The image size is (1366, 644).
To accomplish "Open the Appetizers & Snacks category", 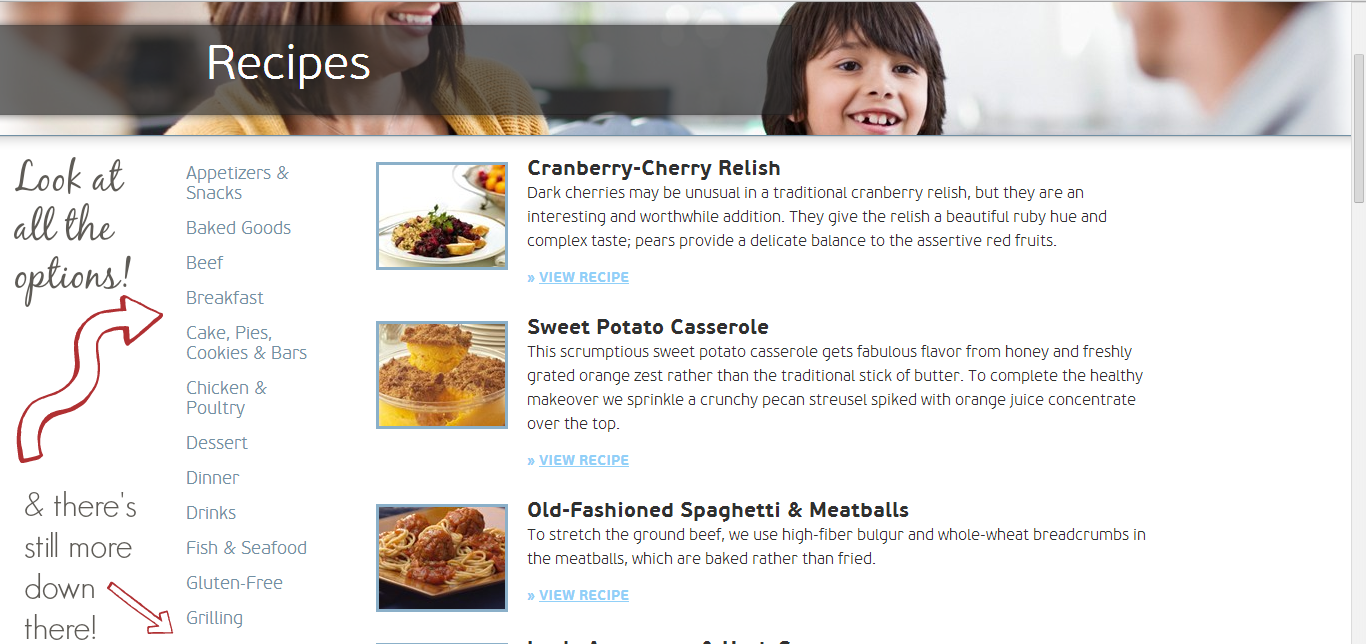I will coord(237,183).
